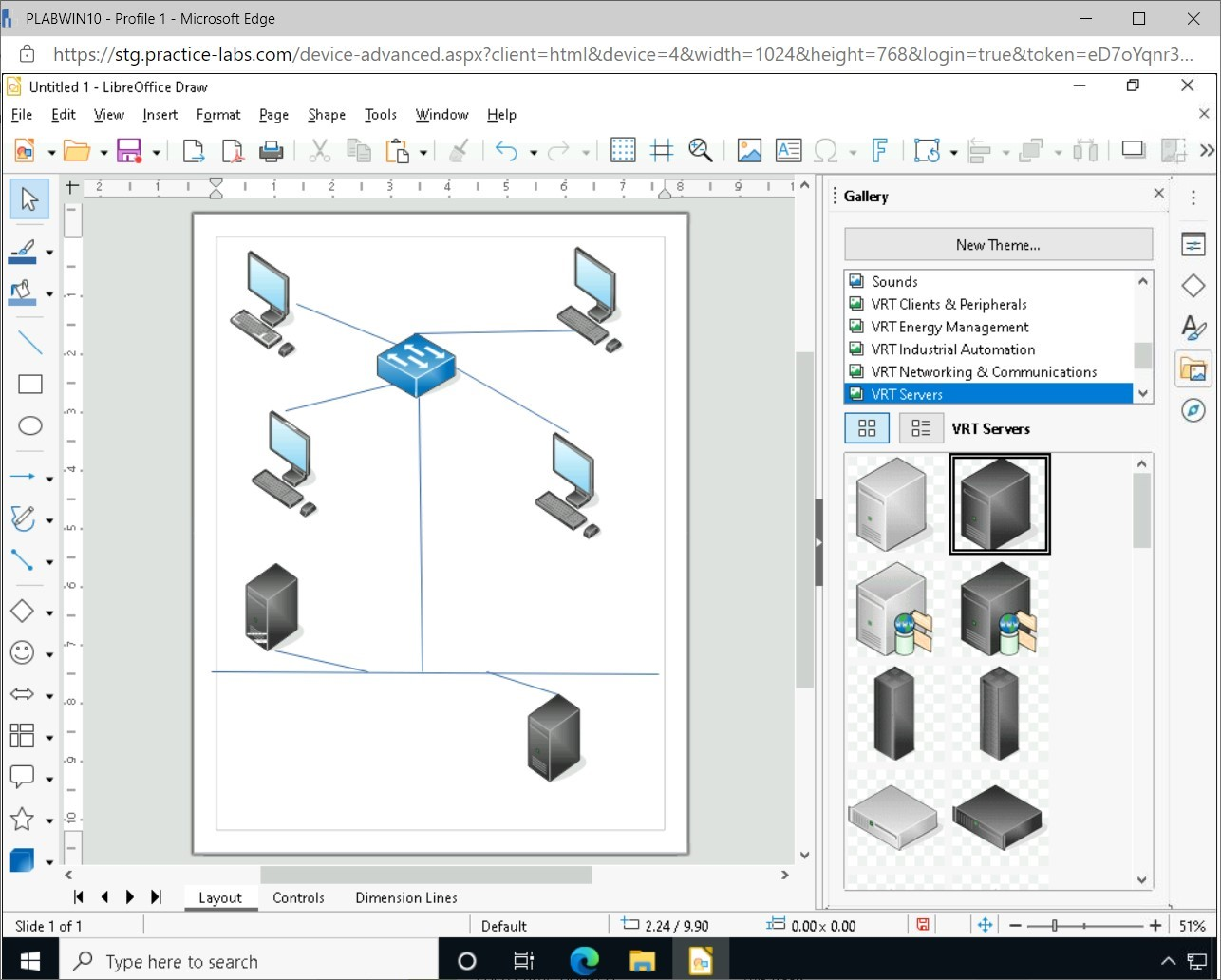Viewport: 1221px width, 980px height.
Task: Open the Navigator sidebar panel icon
Action: pos(1193,410)
